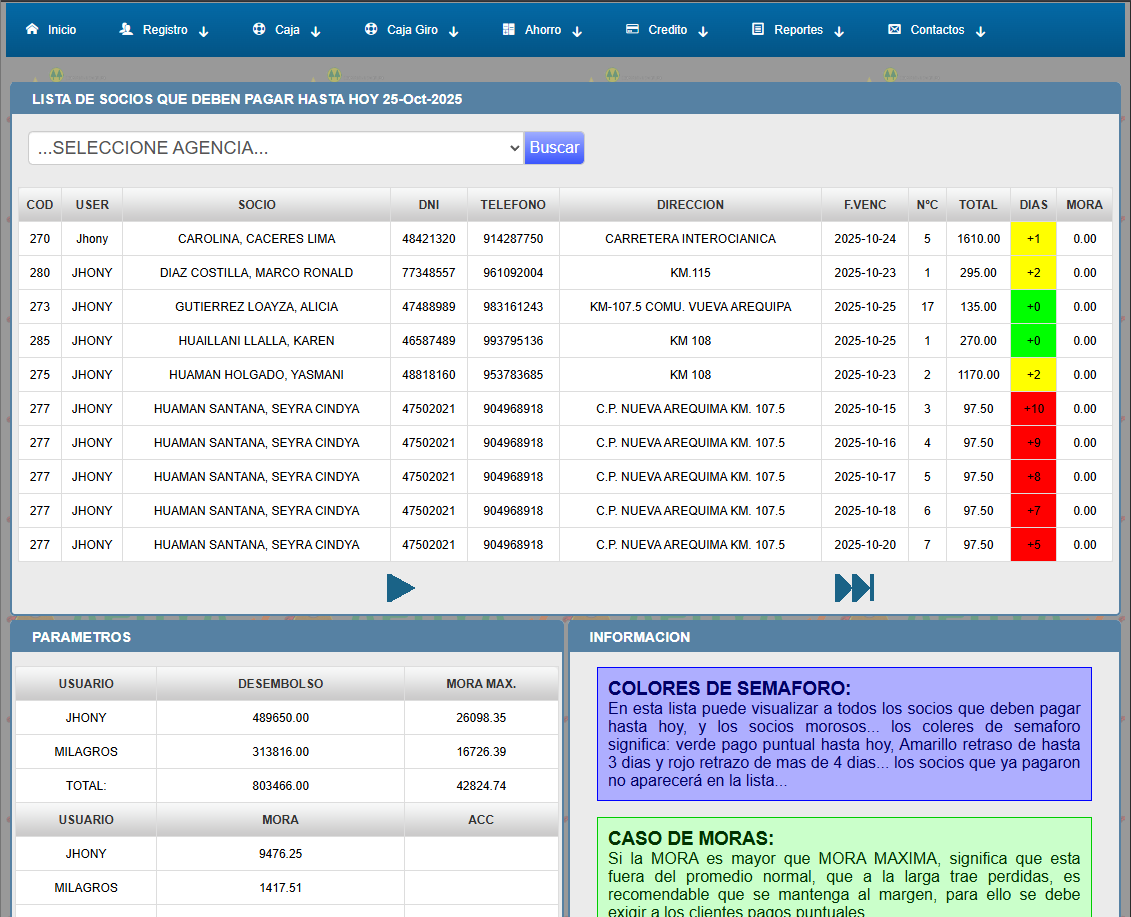Click the red +10 days cell

pyautogui.click(x=1033, y=409)
